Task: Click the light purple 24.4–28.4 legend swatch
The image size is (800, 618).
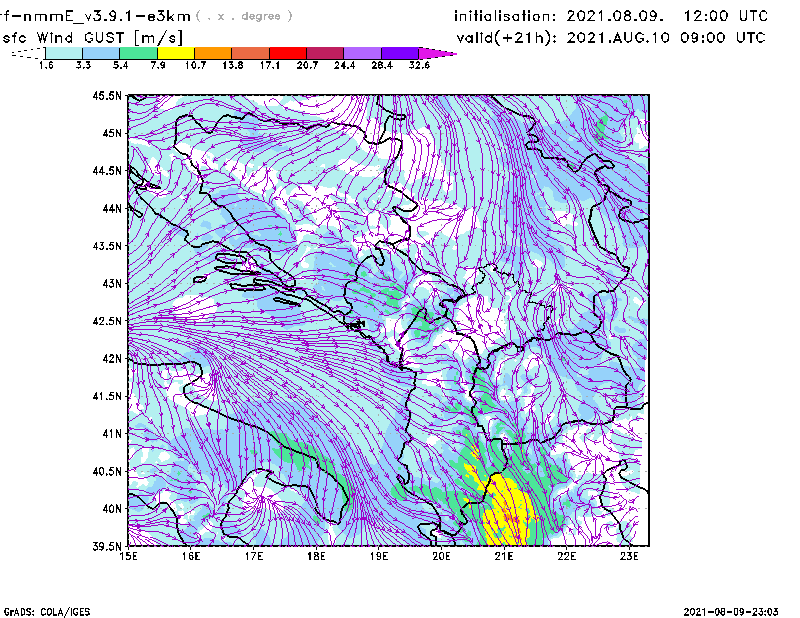Action: tap(362, 53)
